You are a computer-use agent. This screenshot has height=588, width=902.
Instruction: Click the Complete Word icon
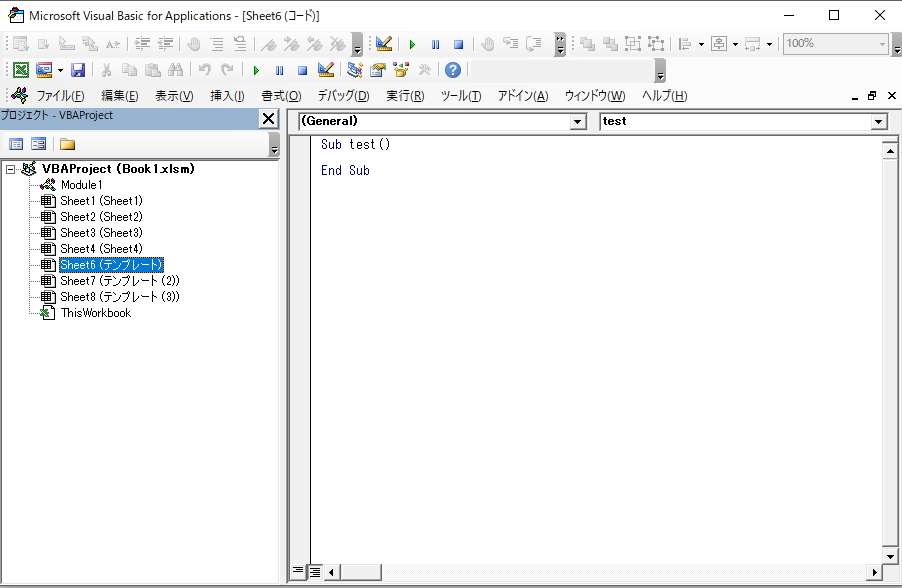113,44
